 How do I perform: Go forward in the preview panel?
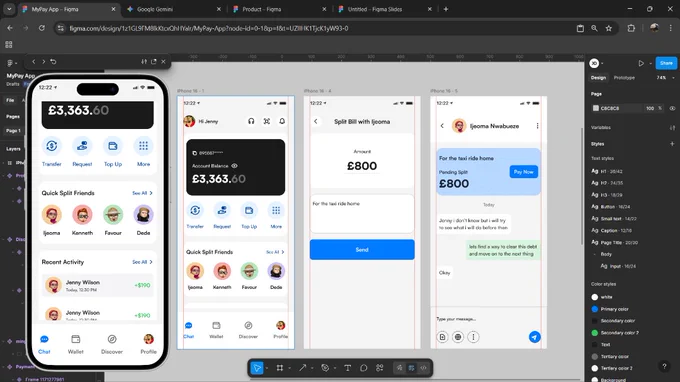pyautogui.click(x=43, y=62)
